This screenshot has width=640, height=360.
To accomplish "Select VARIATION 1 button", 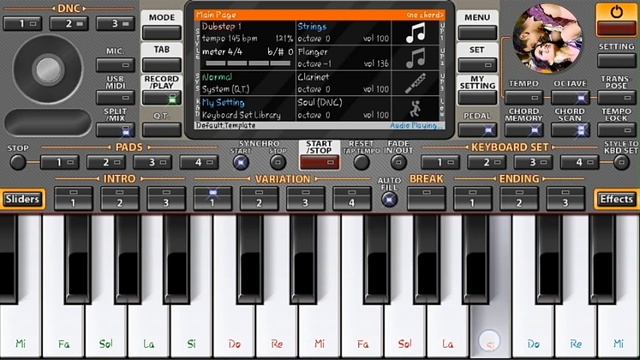I will point(213,198).
